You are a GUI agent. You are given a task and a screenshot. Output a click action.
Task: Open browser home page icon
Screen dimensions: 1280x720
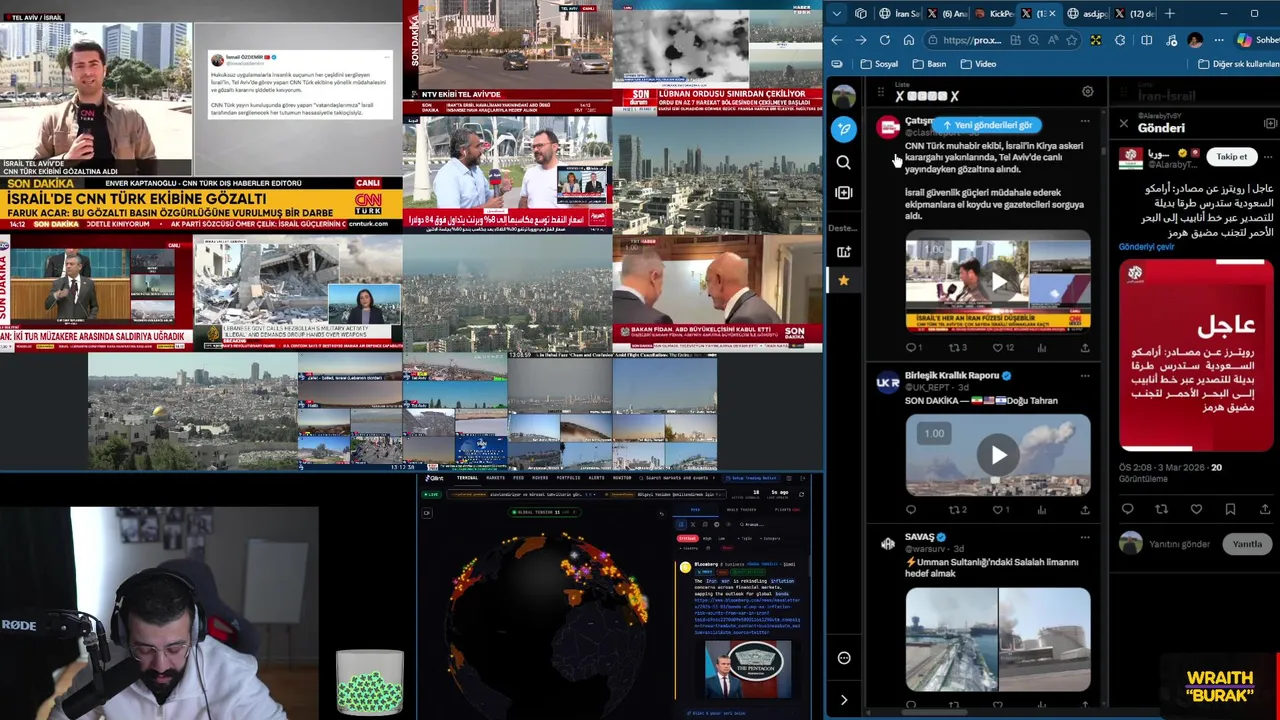pyautogui.click(x=909, y=40)
